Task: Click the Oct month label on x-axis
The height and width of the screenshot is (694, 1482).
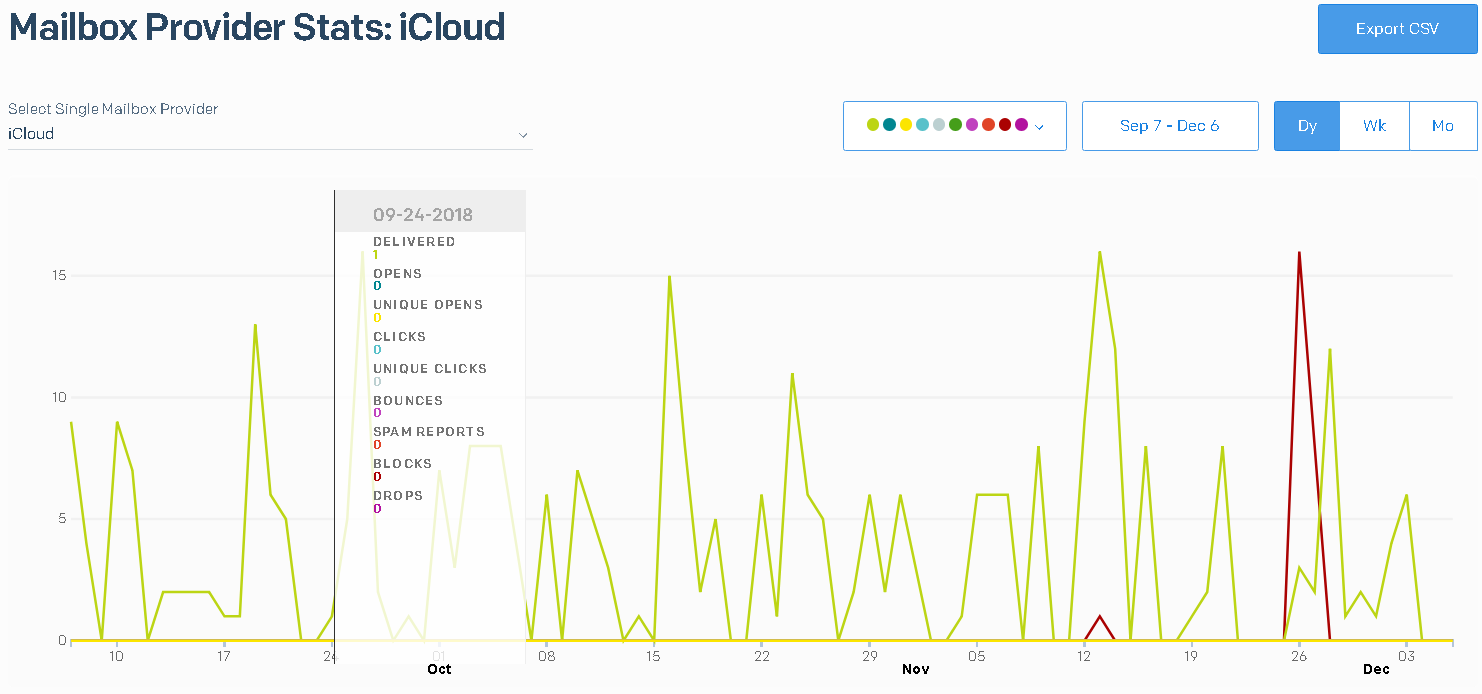Action: click(x=439, y=669)
